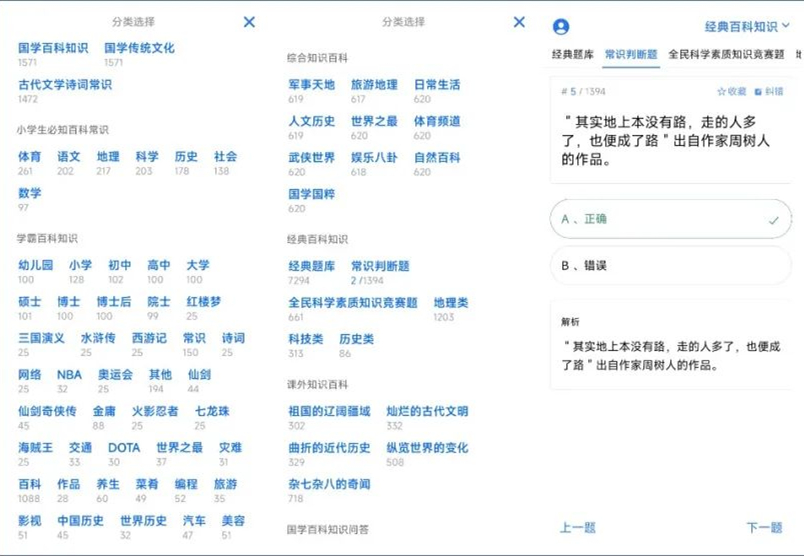Open the 国学传统文化 category
The image size is (804, 556).
point(139,48)
